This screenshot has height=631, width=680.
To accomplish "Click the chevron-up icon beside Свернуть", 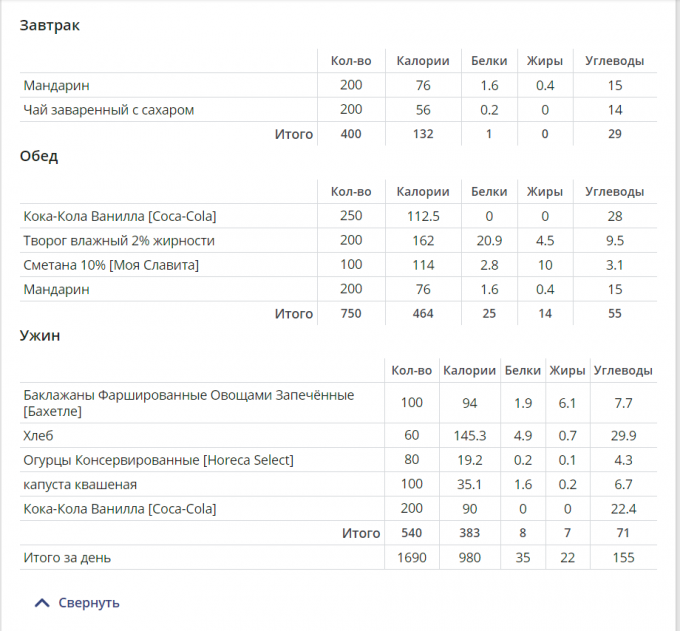I will click(x=41, y=603).
